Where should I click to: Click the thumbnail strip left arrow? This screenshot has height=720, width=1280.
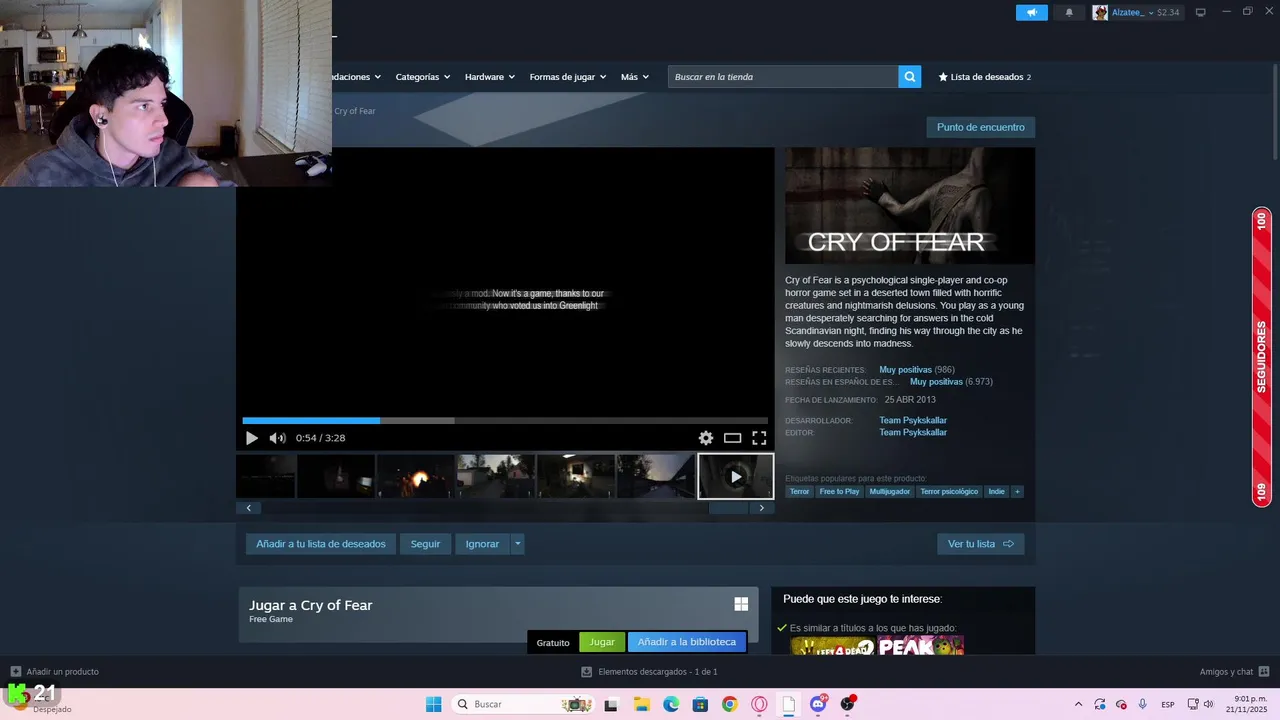click(248, 508)
